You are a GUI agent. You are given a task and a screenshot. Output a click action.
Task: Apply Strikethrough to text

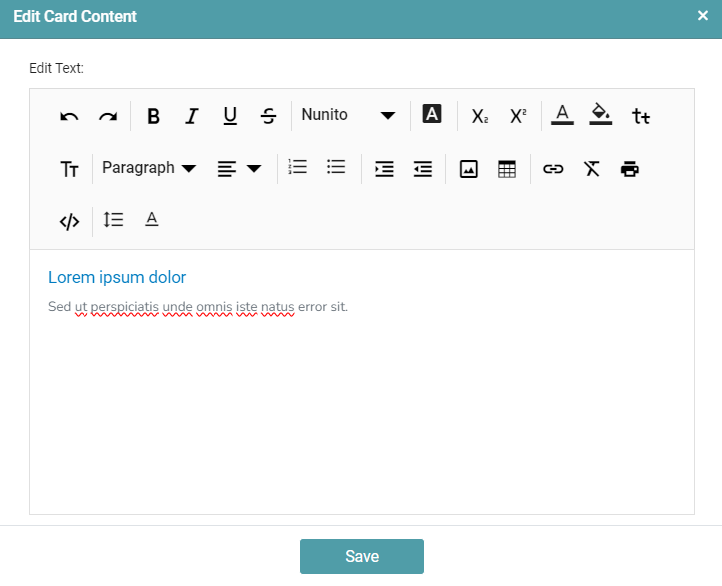pyautogui.click(x=268, y=116)
